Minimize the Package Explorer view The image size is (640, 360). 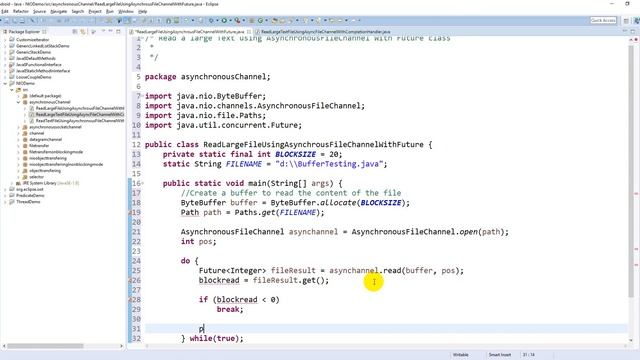tap(110, 31)
